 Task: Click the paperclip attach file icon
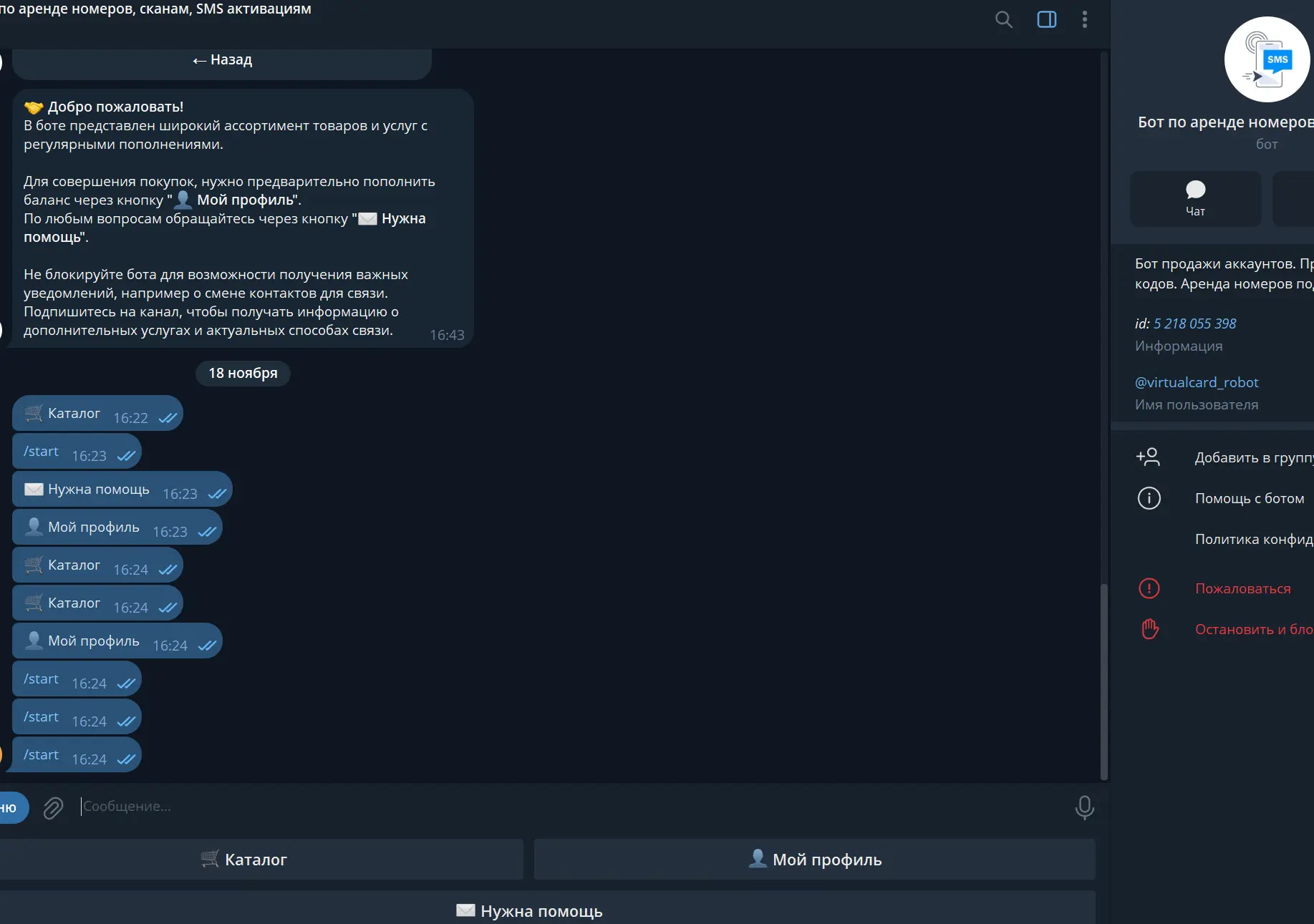point(53,808)
